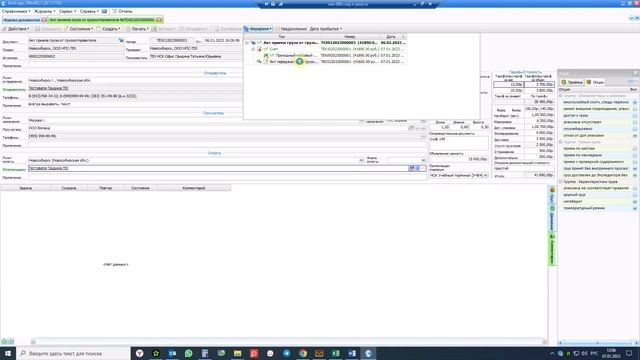
Task: Open Движение vertical side tab
Action: 552,218
